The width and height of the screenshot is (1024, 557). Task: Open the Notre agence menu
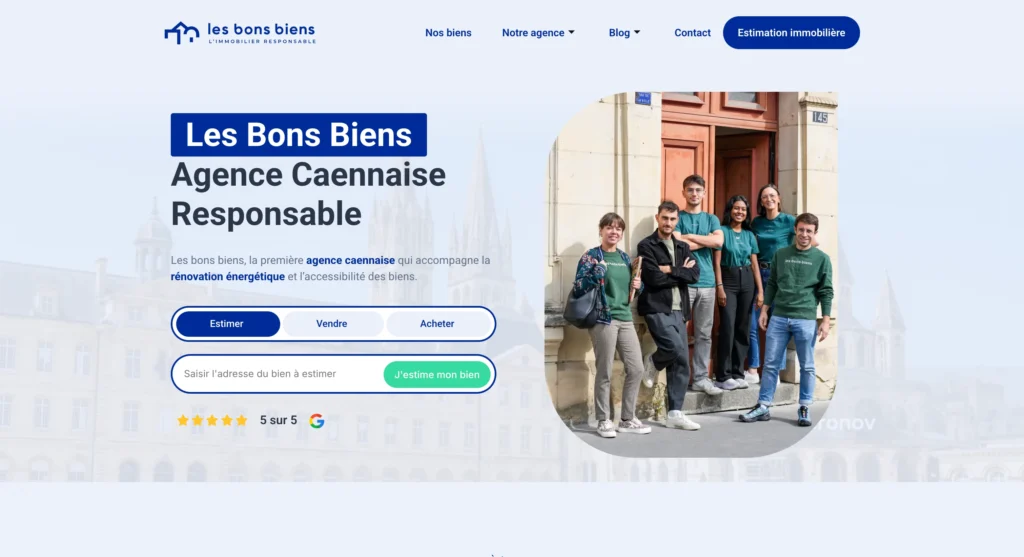pyautogui.click(x=538, y=33)
